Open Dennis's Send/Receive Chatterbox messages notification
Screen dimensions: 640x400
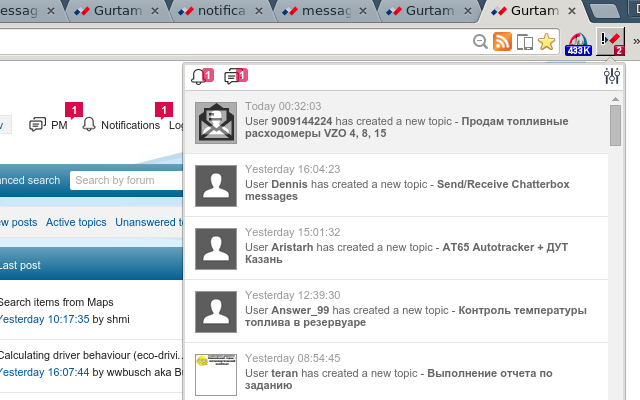(400, 190)
